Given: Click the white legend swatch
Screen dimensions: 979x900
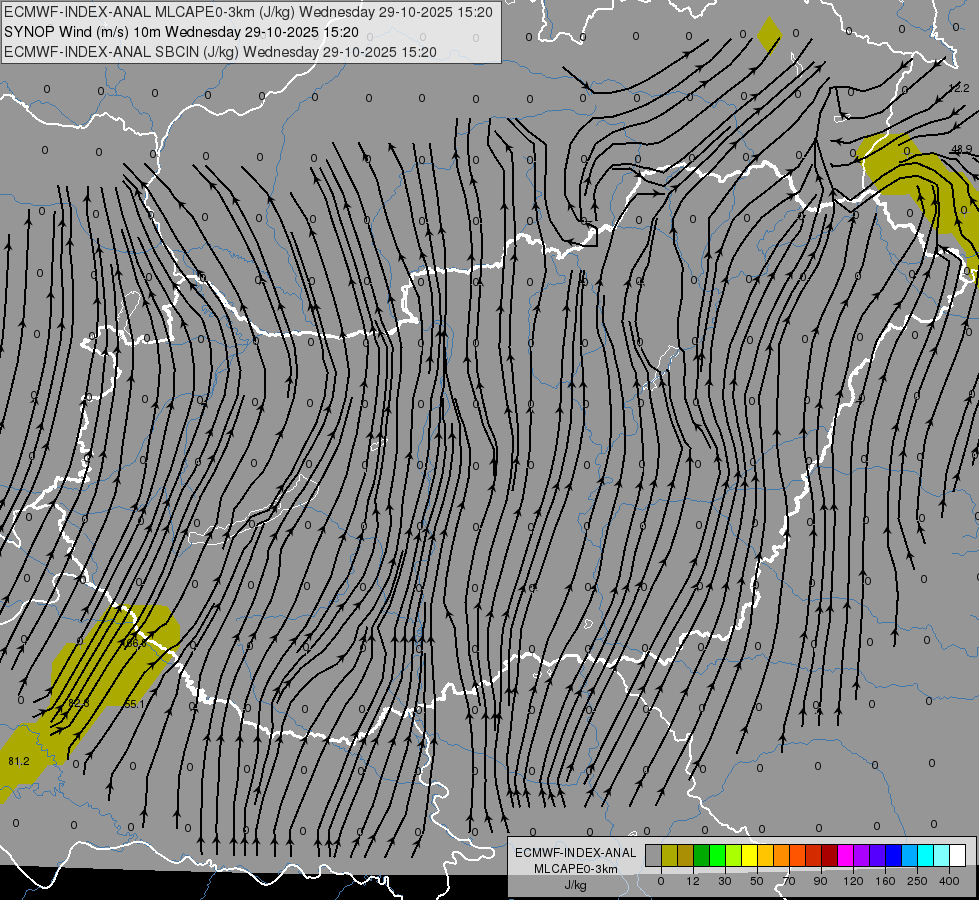Looking at the screenshot, I should pos(958,855).
